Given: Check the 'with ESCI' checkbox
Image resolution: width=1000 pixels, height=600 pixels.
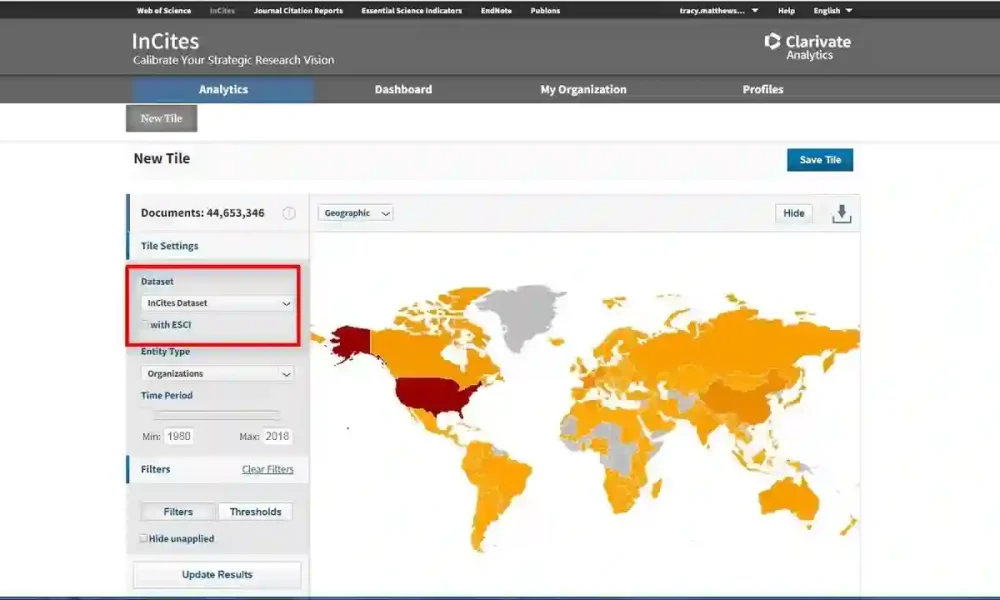Looking at the screenshot, I should [145, 324].
